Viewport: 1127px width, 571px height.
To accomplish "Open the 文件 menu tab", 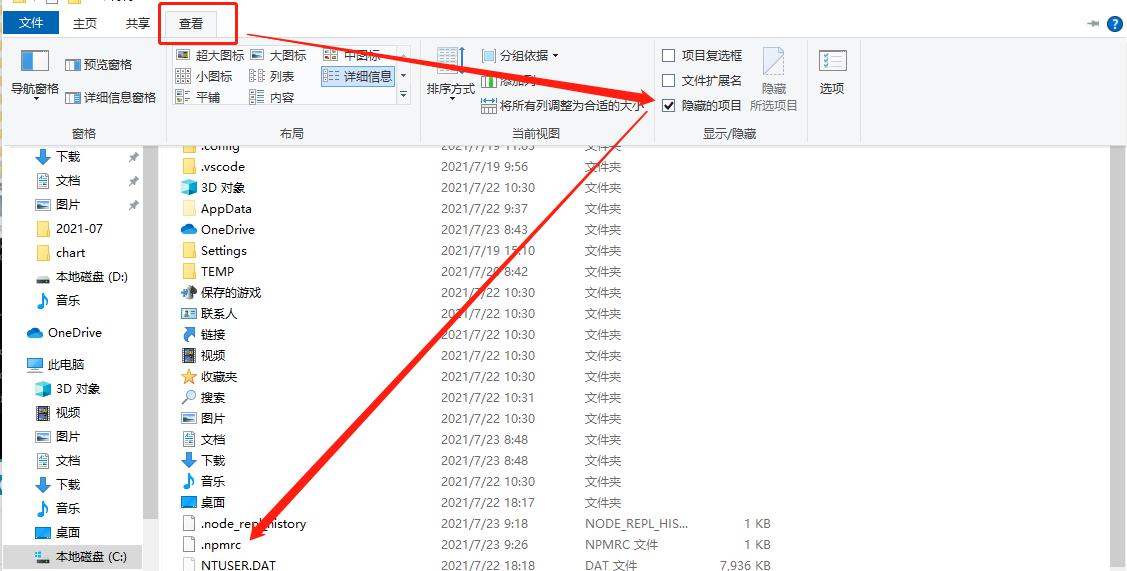I will point(31,23).
